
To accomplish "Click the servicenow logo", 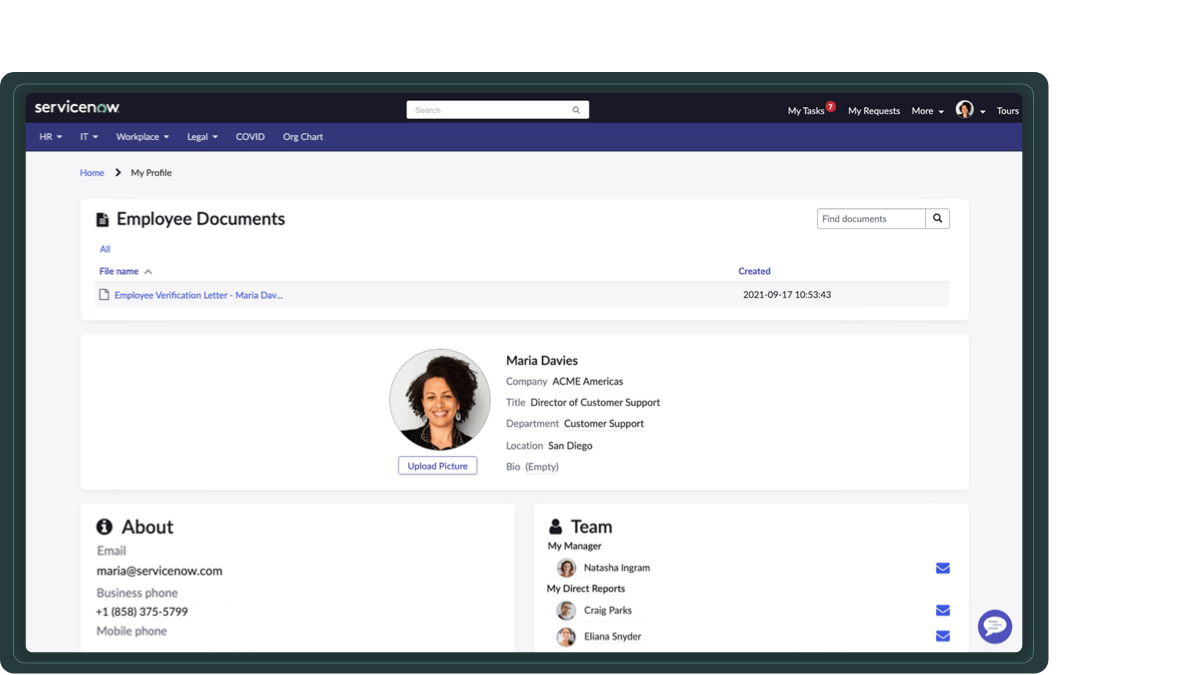I will (76, 106).
